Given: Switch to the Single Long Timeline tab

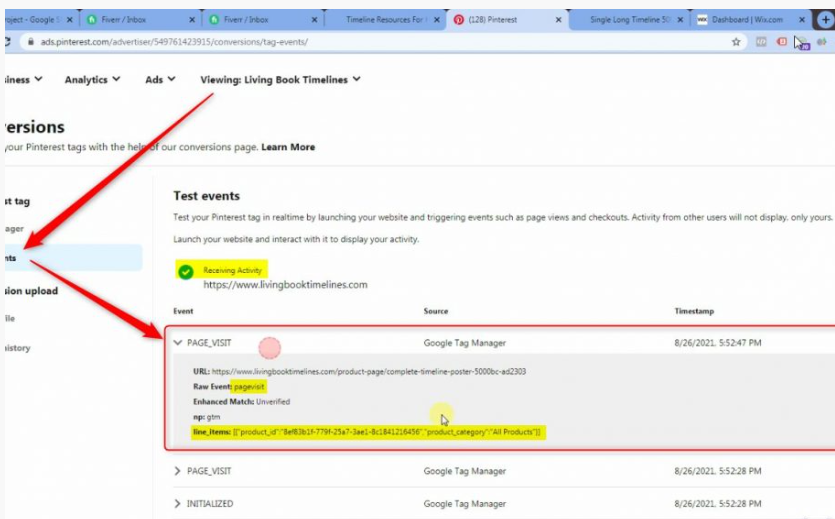Looking at the screenshot, I should click(x=629, y=20).
